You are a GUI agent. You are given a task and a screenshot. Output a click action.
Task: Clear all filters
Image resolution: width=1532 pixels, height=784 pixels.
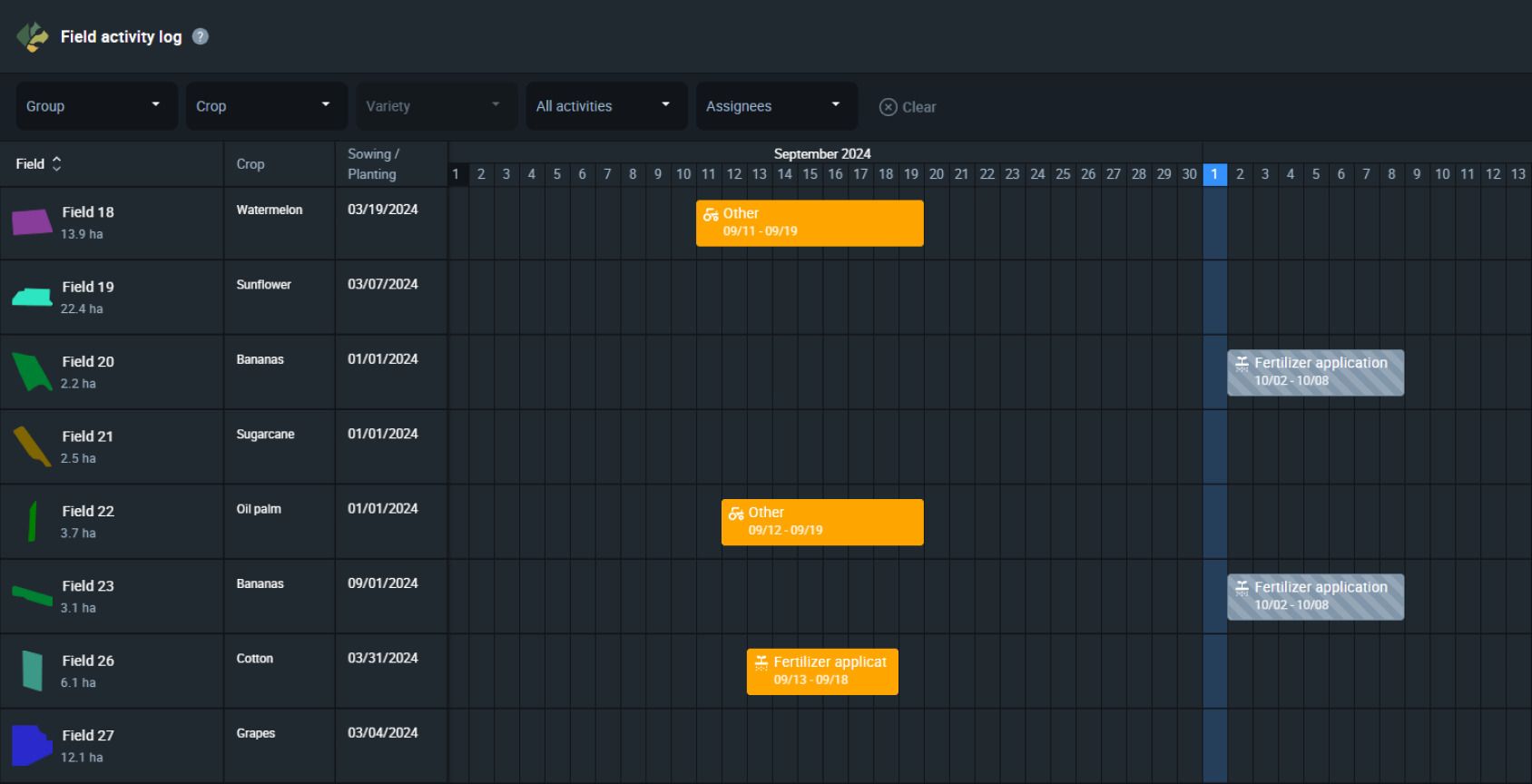[x=908, y=107]
